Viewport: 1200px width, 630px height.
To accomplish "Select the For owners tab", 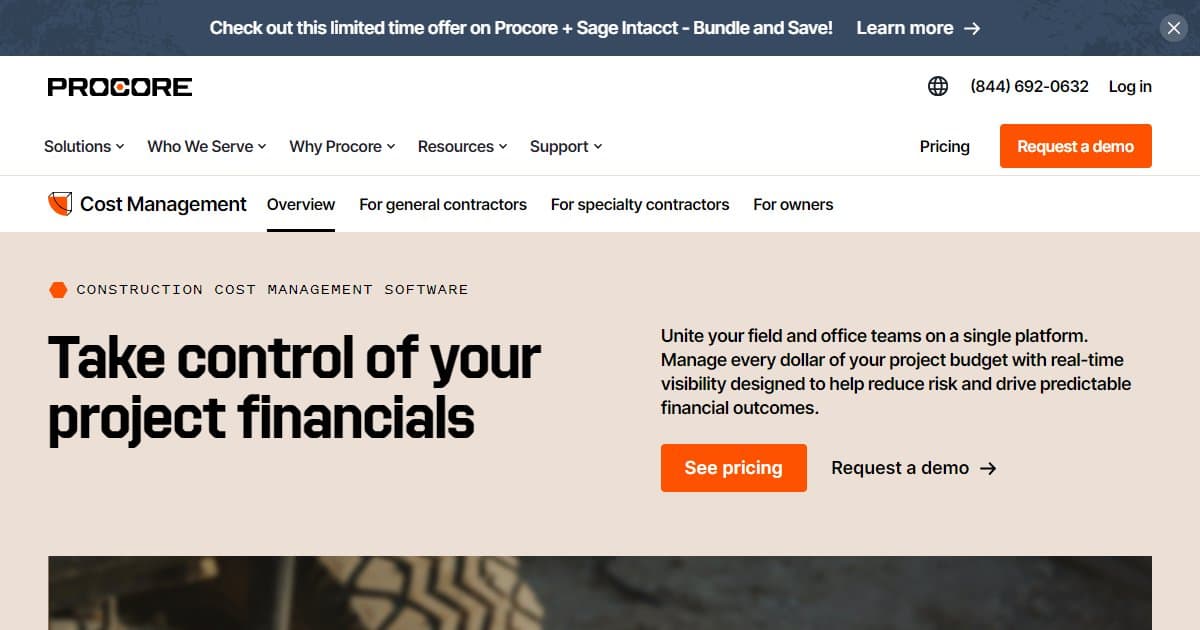I will pos(793,204).
